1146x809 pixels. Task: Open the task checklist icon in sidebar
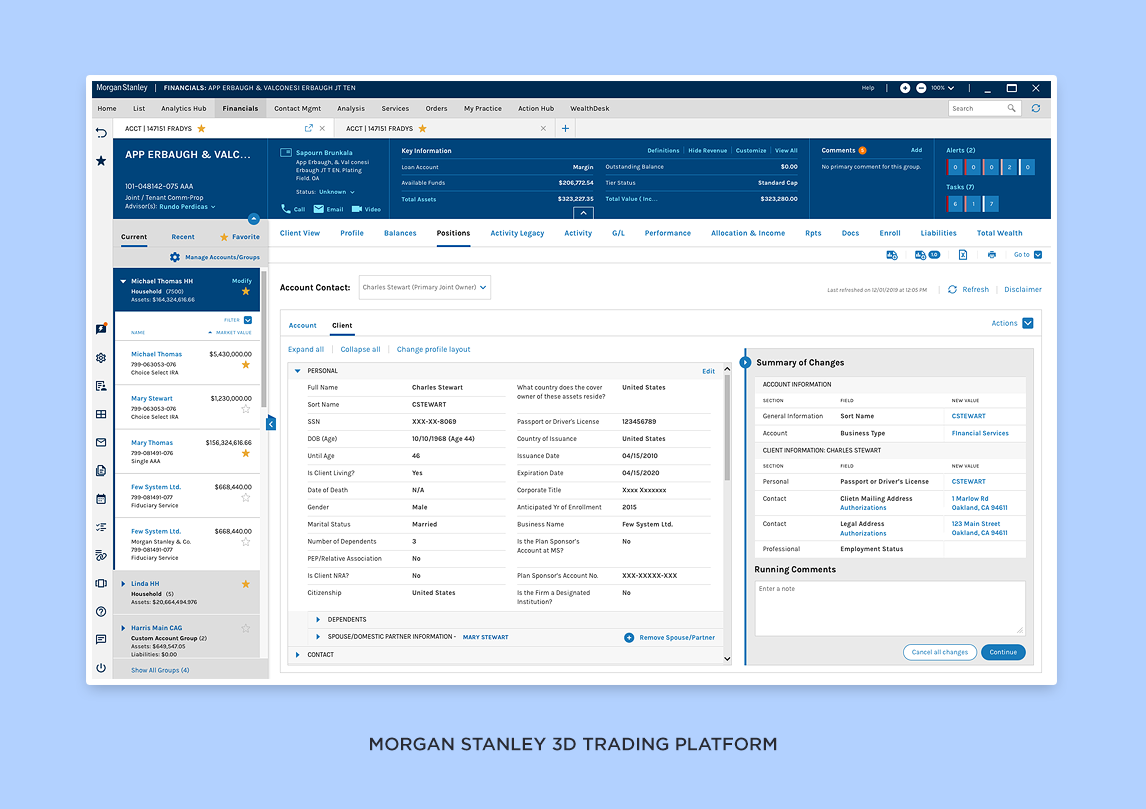coord(101,527)
